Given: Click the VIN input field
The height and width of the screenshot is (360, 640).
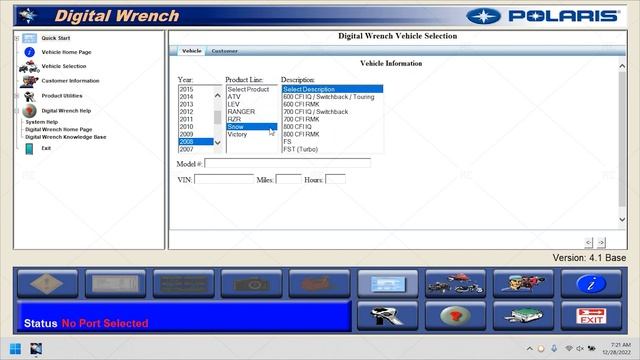Looking at the screenshot, I should [224, 179].
